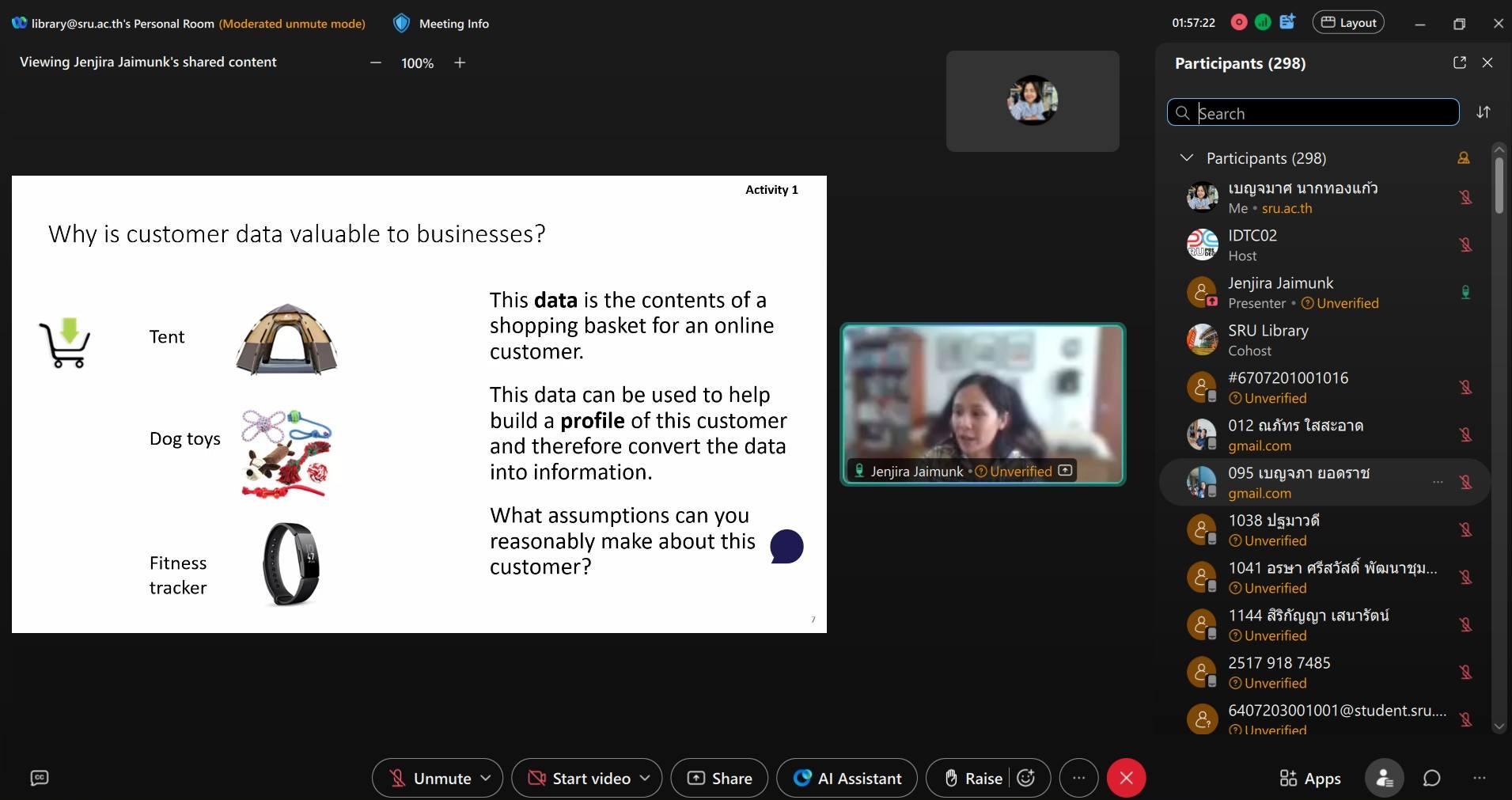Pop out the Participants panel
This screenshot has height=800, width=1512.
[x=1459, y=63]
